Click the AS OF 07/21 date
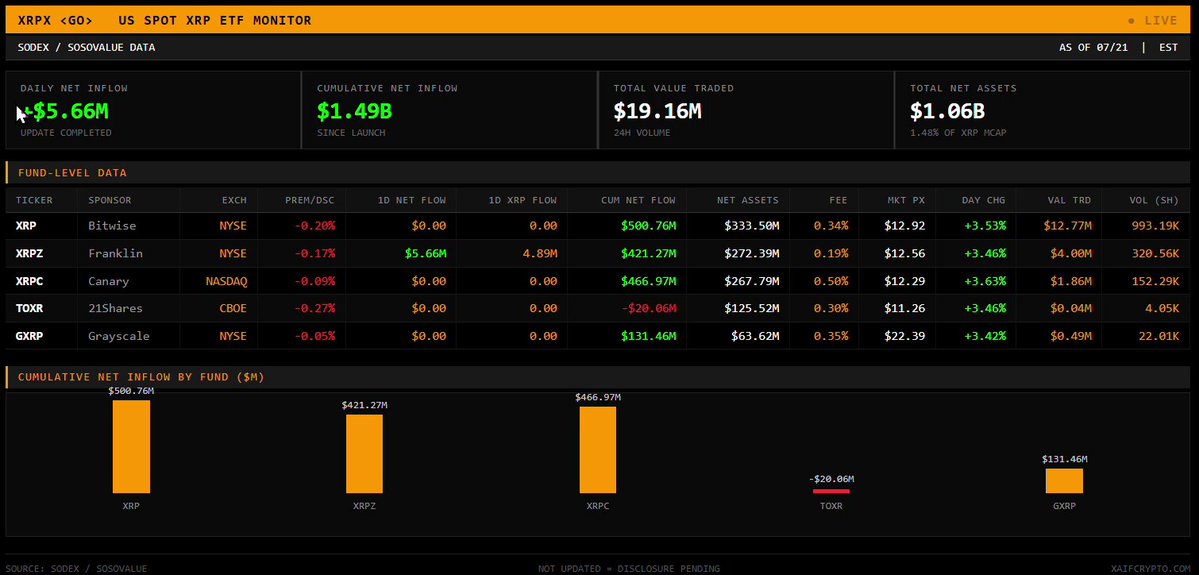1199x575 pixels. [1093, 47]
